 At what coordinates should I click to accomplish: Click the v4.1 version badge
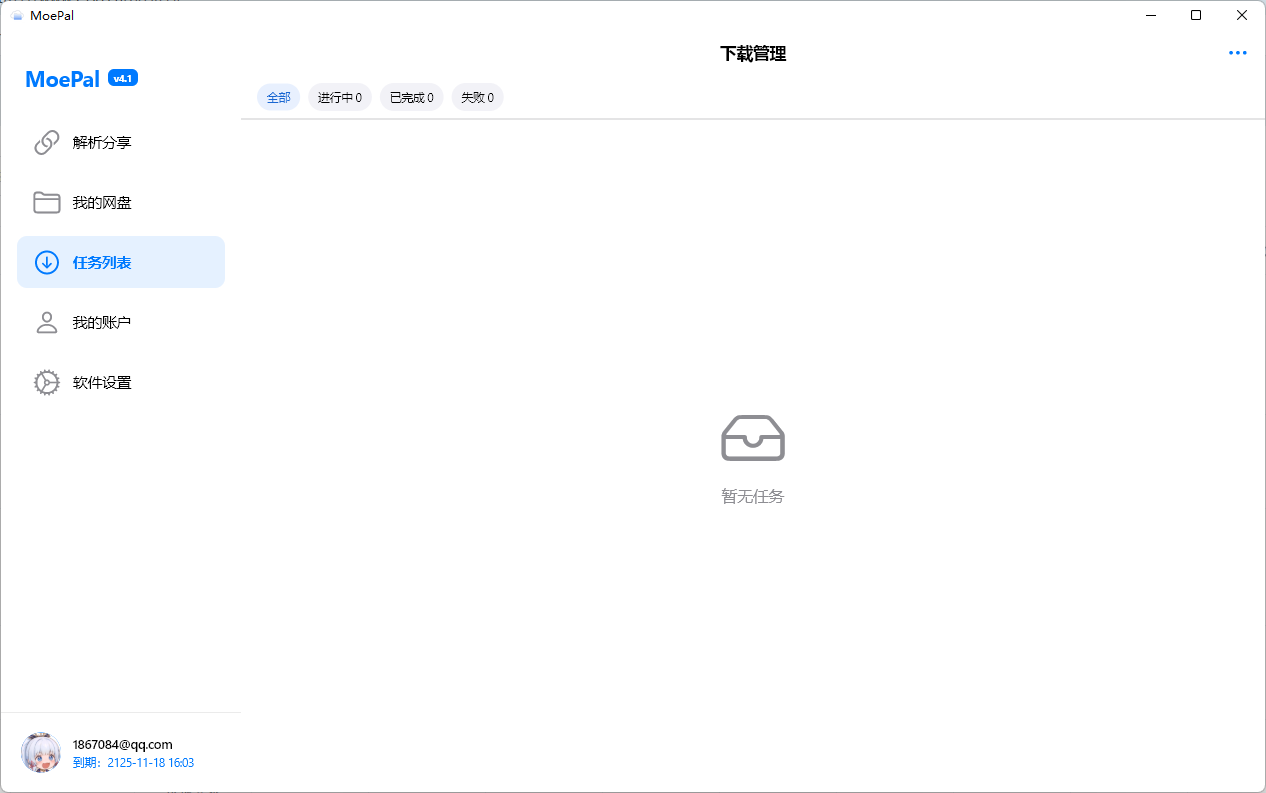point(123,78)
